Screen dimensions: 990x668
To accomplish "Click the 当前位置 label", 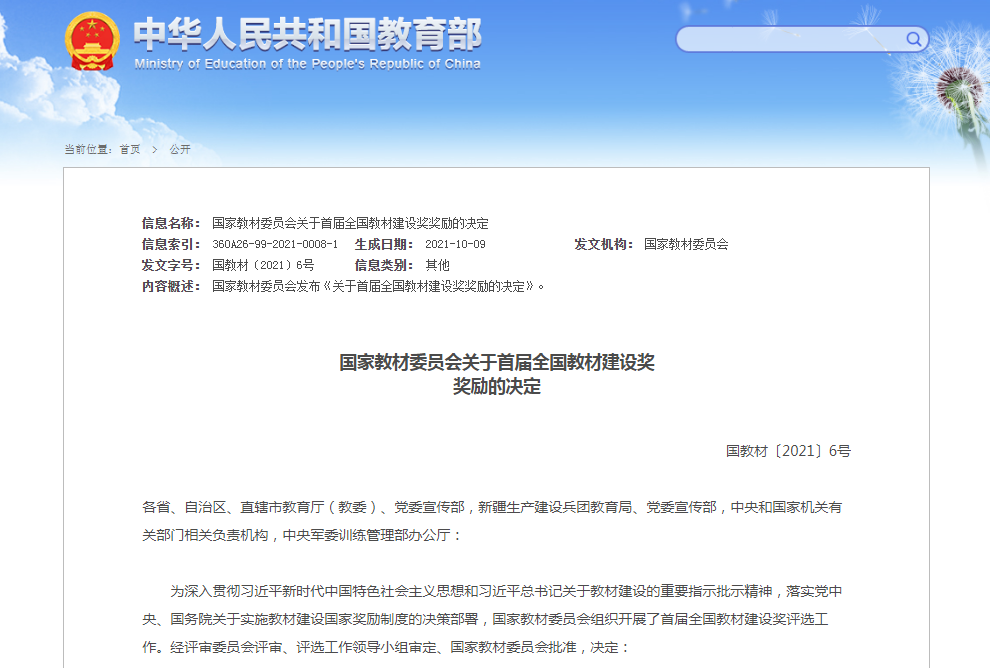I will (x=88, y=150).
